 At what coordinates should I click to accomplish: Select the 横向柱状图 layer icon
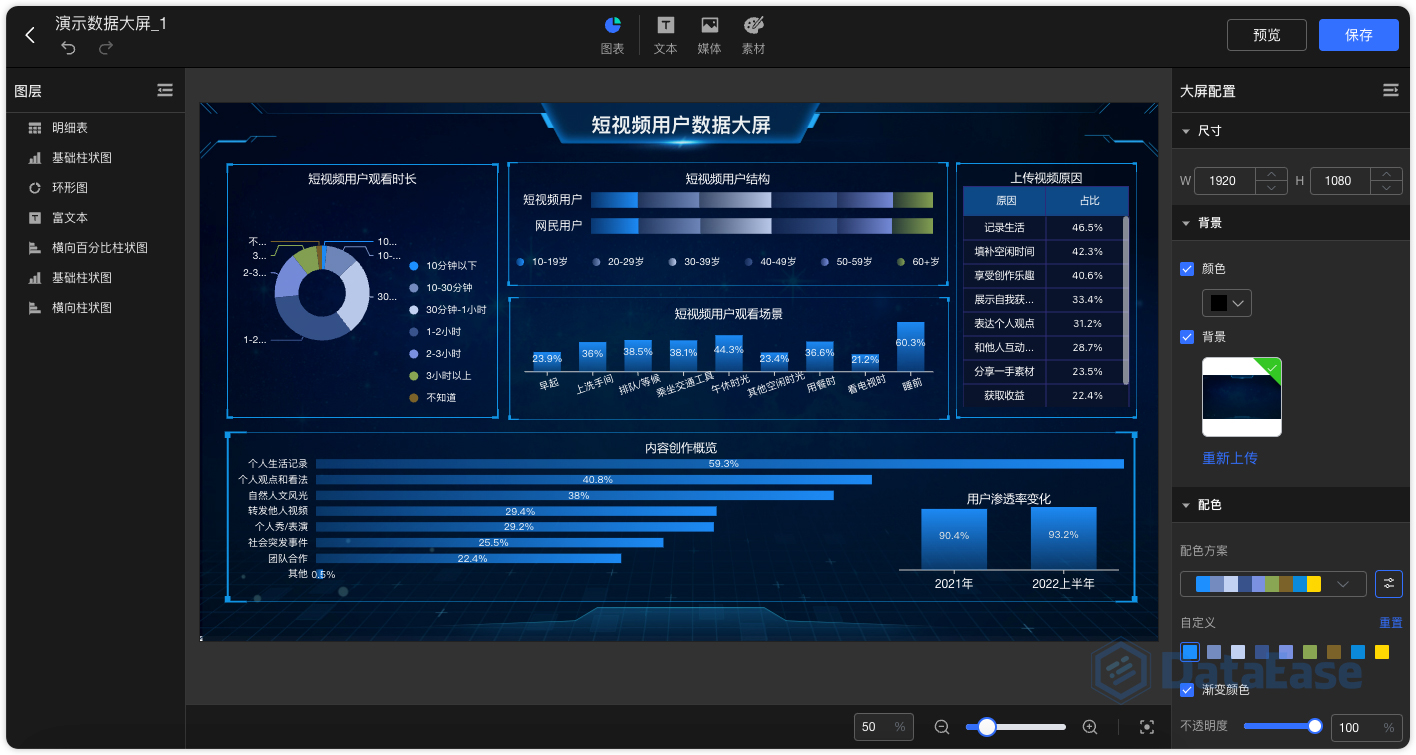(x=35, y=308)
